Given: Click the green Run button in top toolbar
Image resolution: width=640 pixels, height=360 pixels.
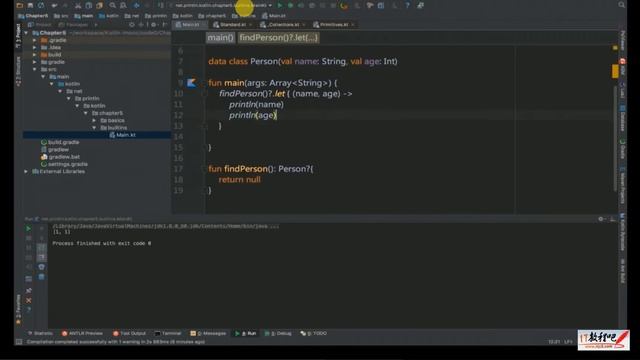Looking at the screenshot, I should click(280, 5).
